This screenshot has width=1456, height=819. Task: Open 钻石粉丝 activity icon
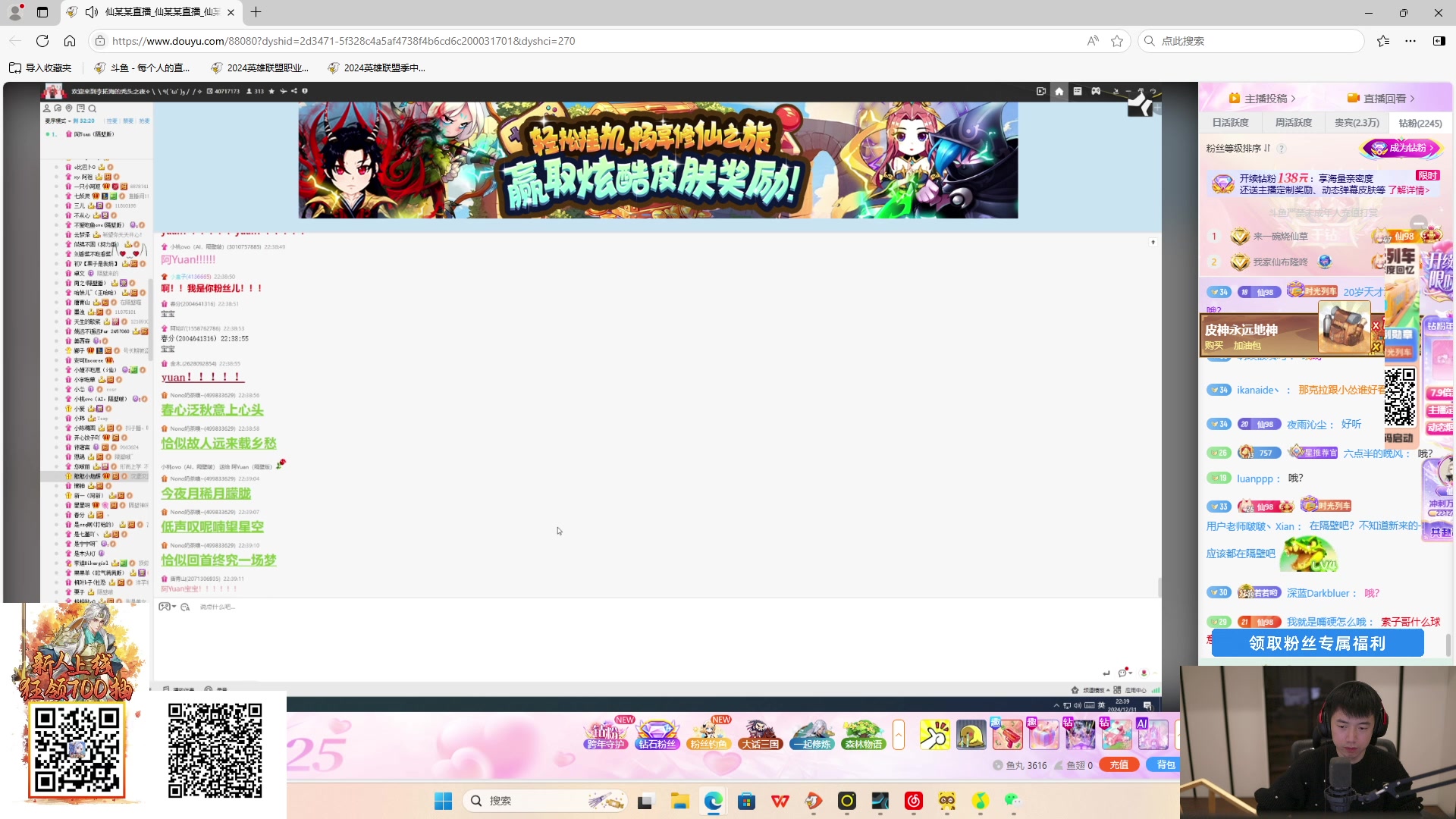[657, 734]
